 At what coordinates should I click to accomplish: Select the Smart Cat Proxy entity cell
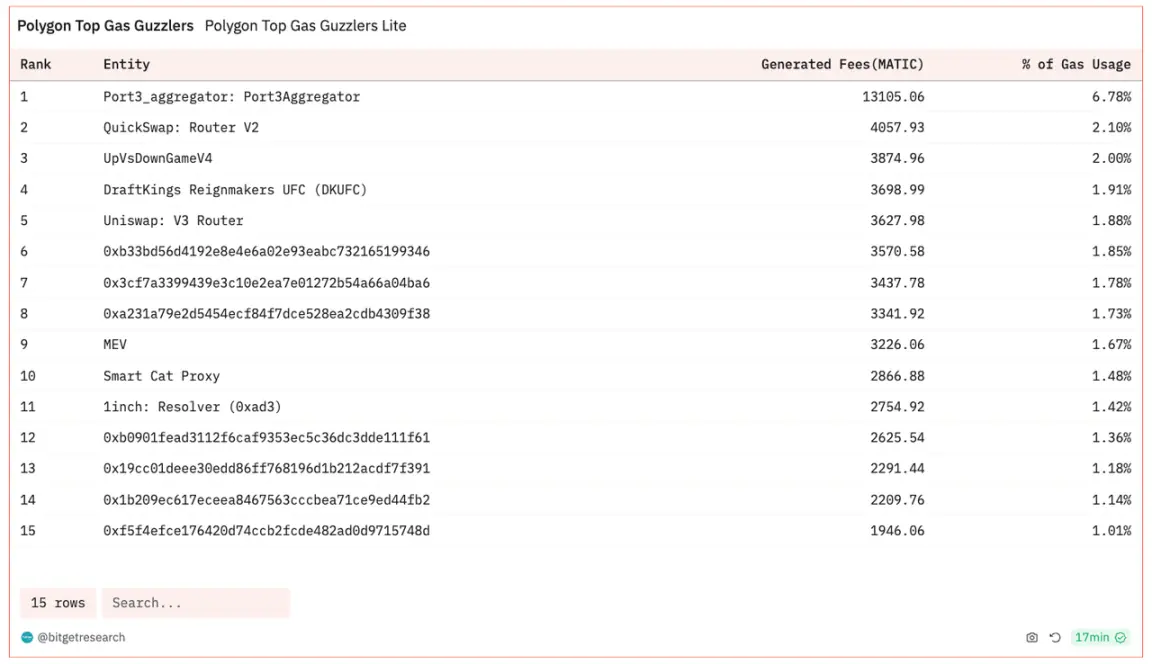pos(161,376)
